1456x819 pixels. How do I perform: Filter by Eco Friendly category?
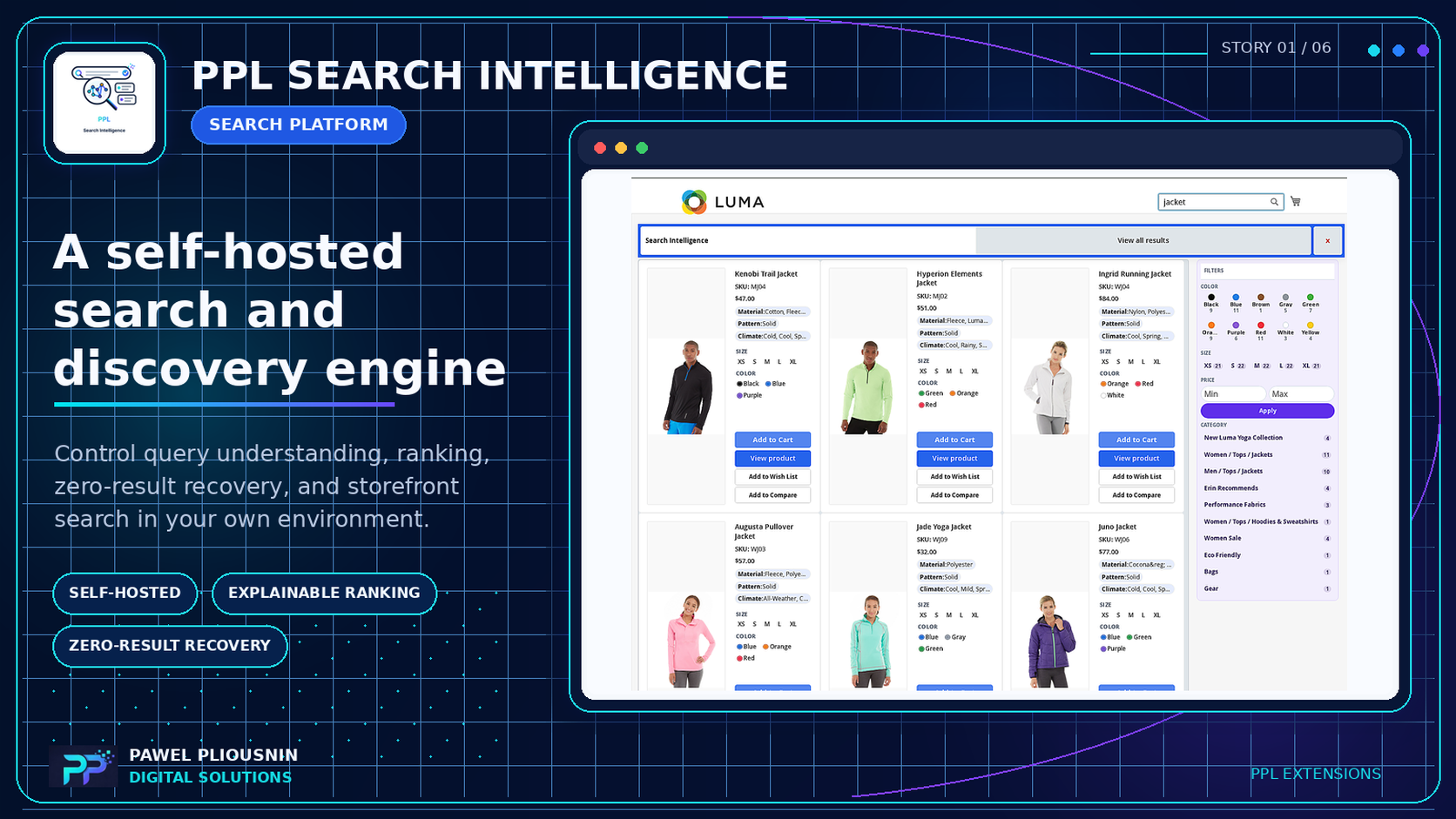click(1267, 555)
